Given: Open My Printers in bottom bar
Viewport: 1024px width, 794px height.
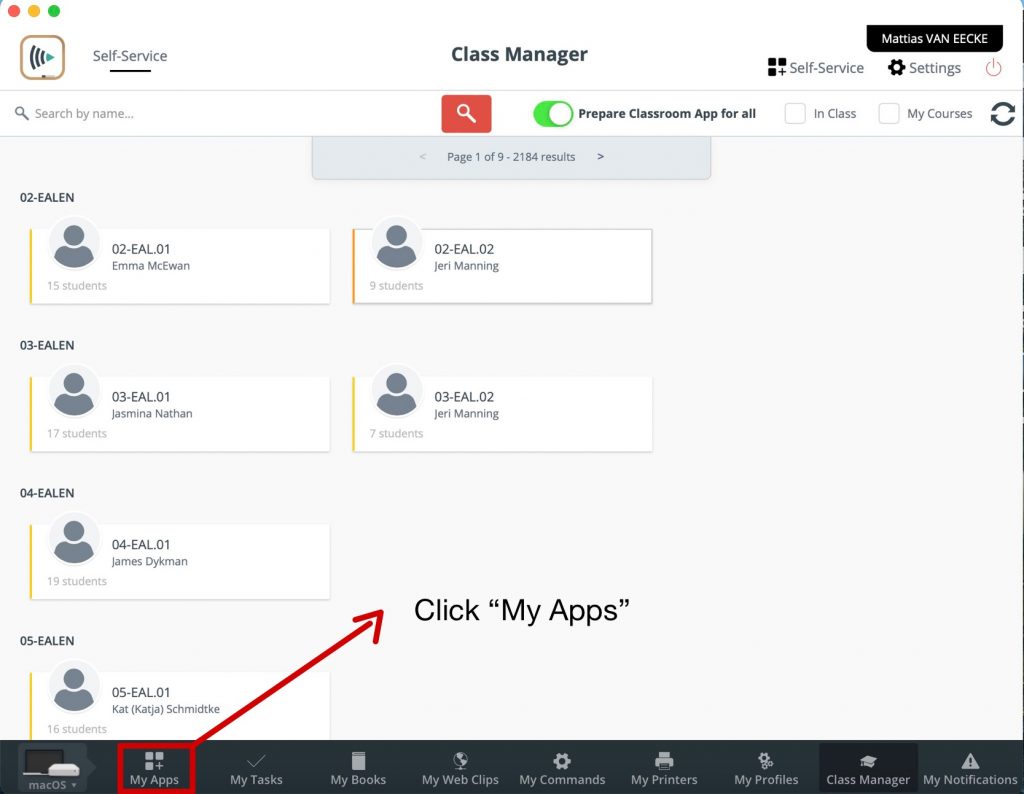Looking at the screenshot, I should point(664,768).
